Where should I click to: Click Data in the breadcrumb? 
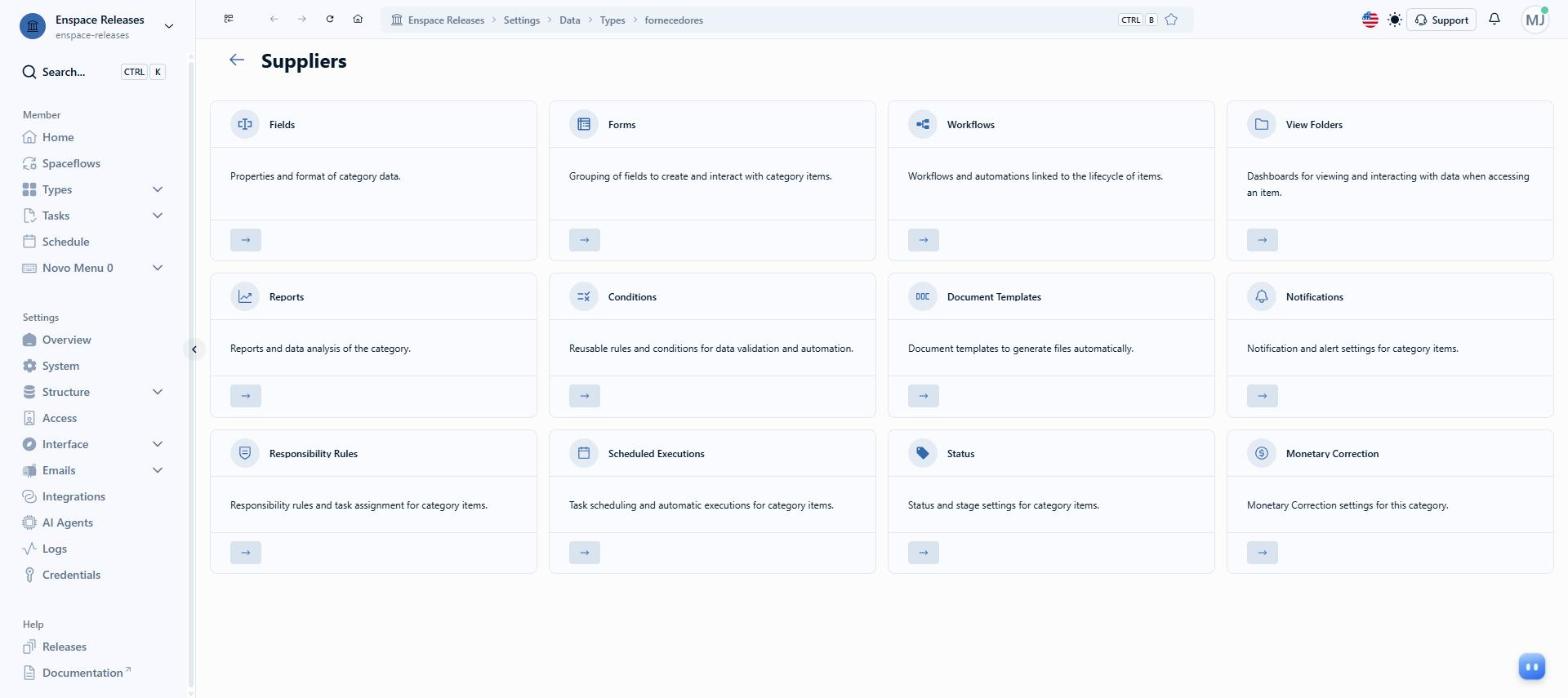coord(569,20)
